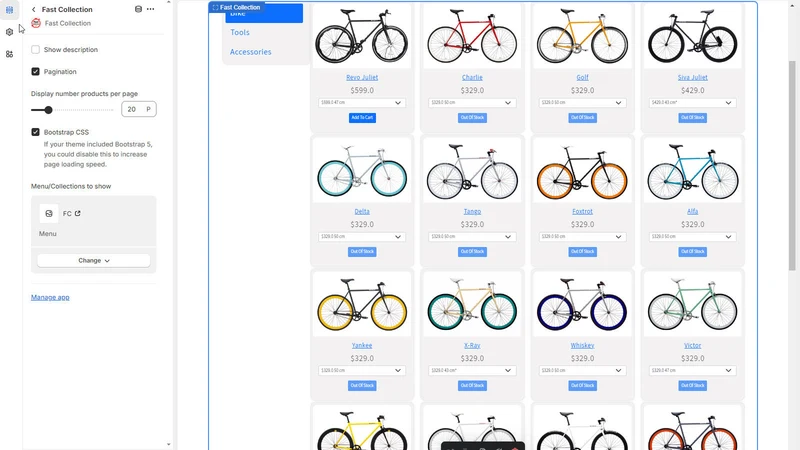Image resolution: width=800 pixels, height=450 pixels.
Task: Open the variant dropdown for X-Ray
Action: tap(472, 370)
